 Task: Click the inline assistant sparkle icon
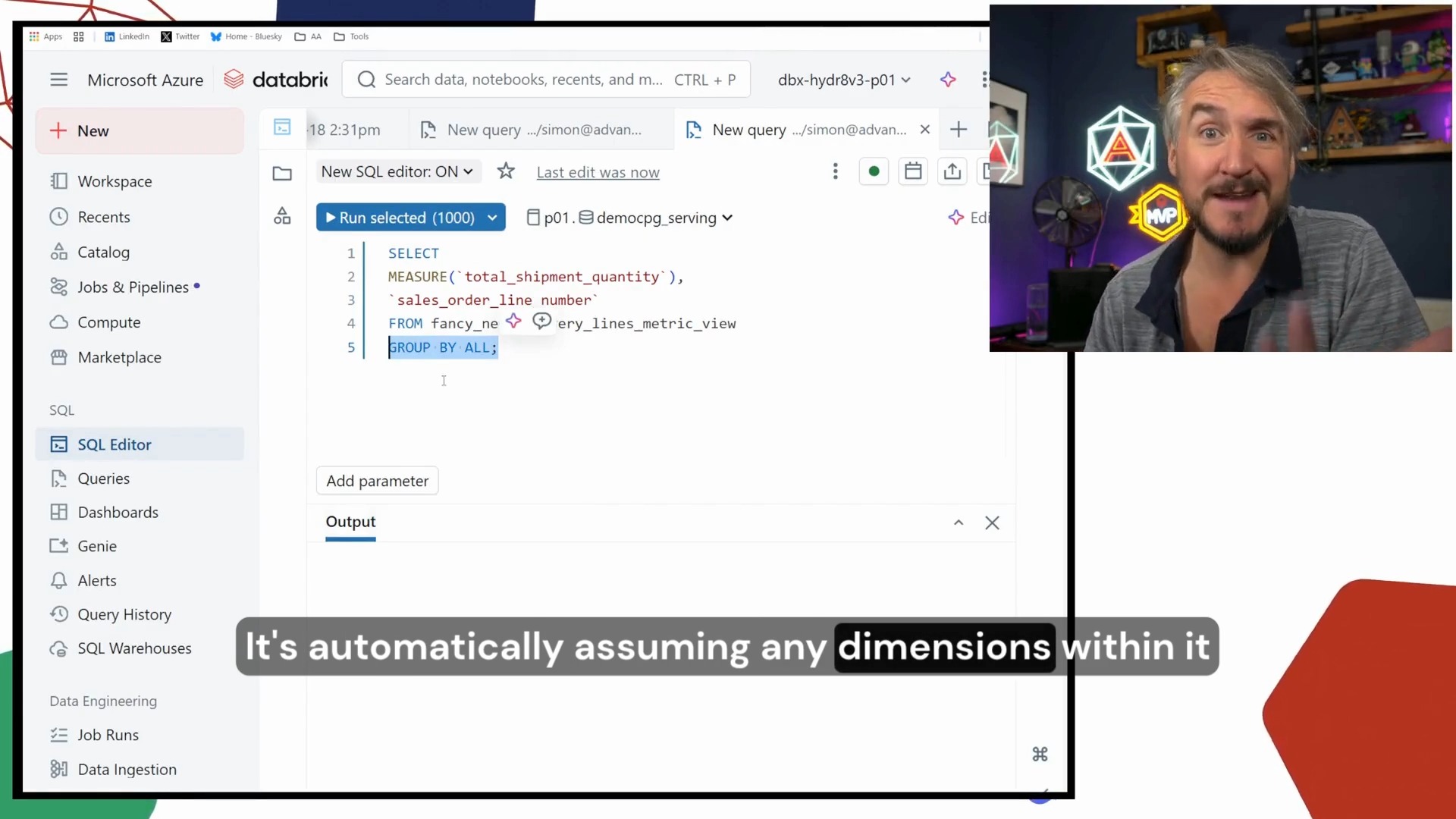click(x=513, y=322)
